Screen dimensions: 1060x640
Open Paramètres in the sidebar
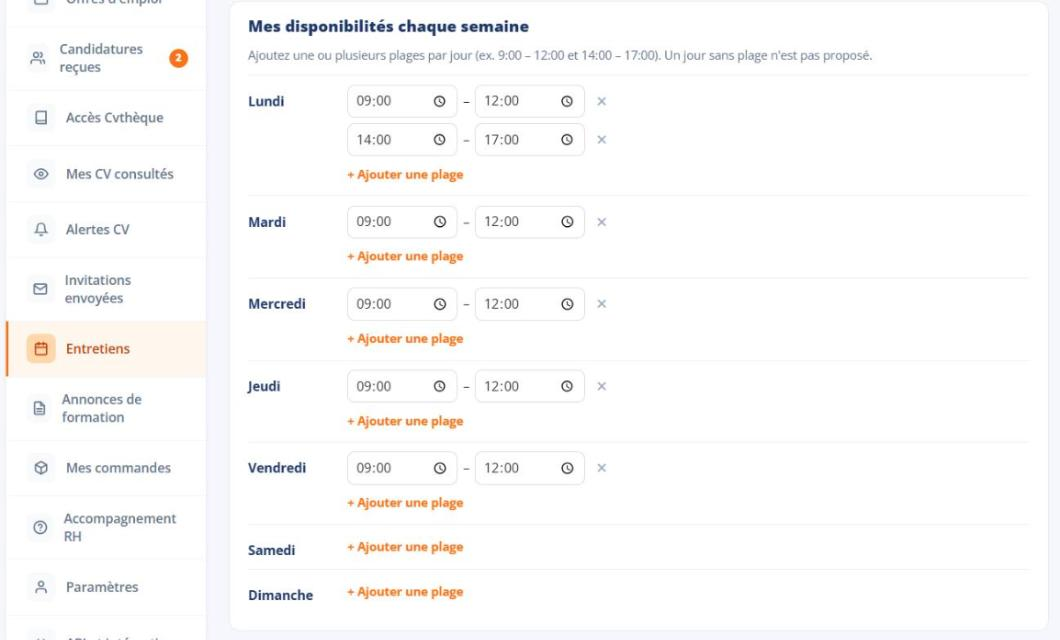[107, 587]
